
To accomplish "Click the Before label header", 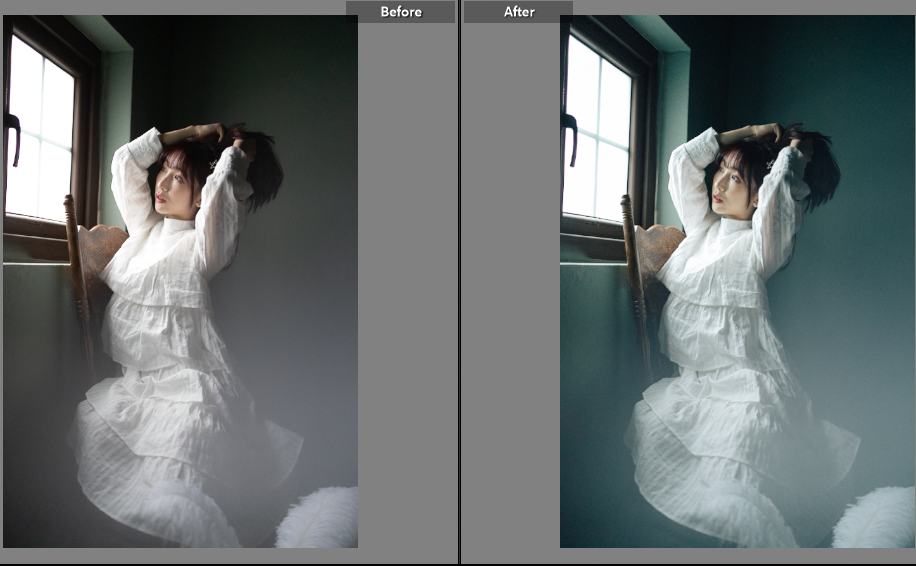I will 400,12.
